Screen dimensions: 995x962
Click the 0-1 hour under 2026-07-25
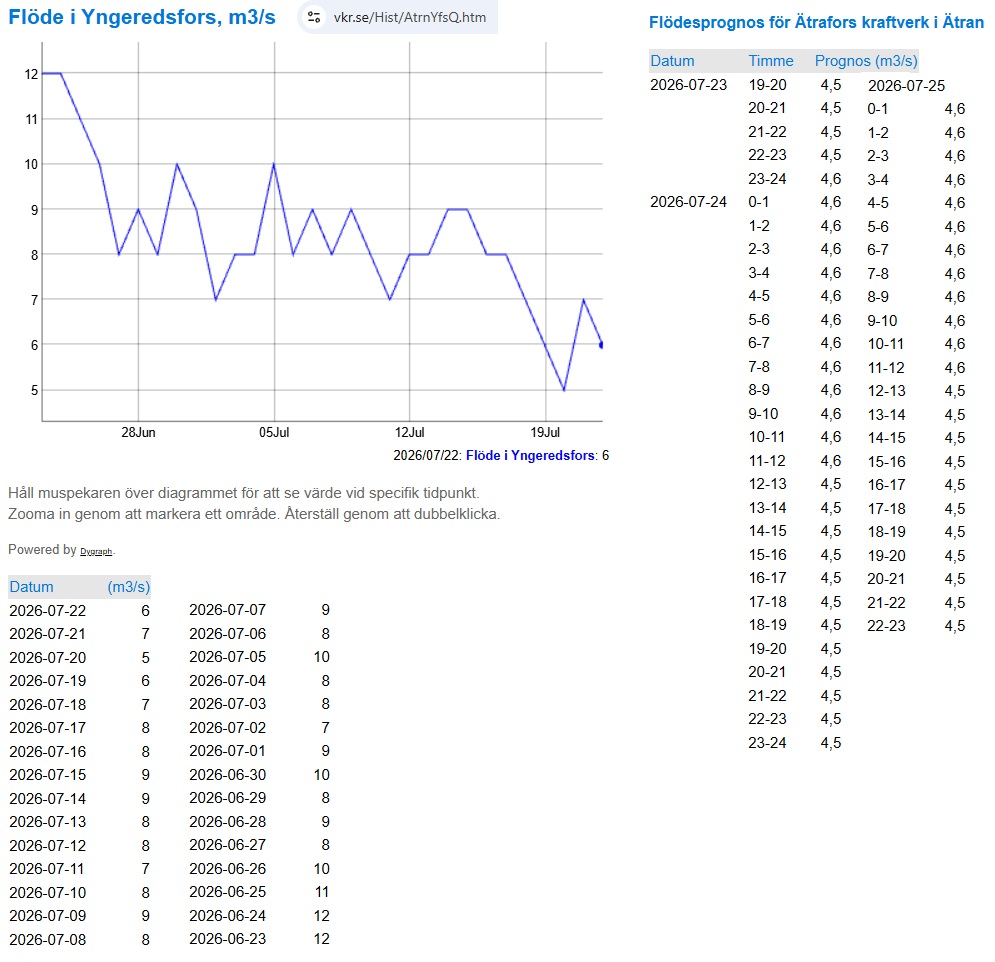point(878,109)
